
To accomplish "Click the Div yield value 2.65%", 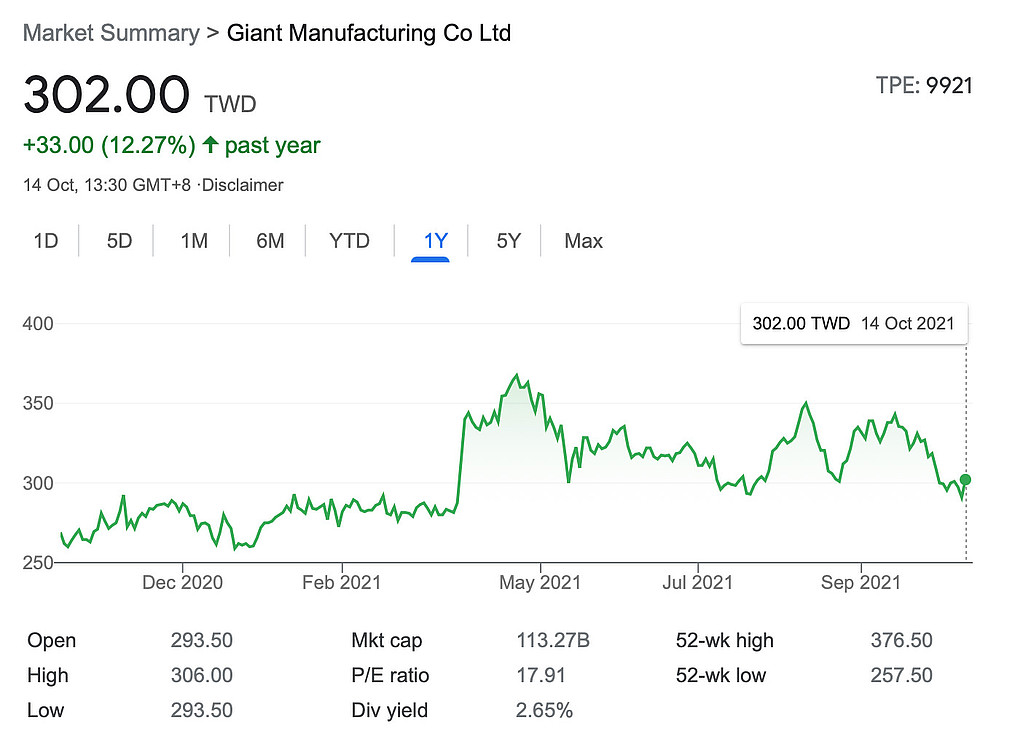I will (546, 711).
